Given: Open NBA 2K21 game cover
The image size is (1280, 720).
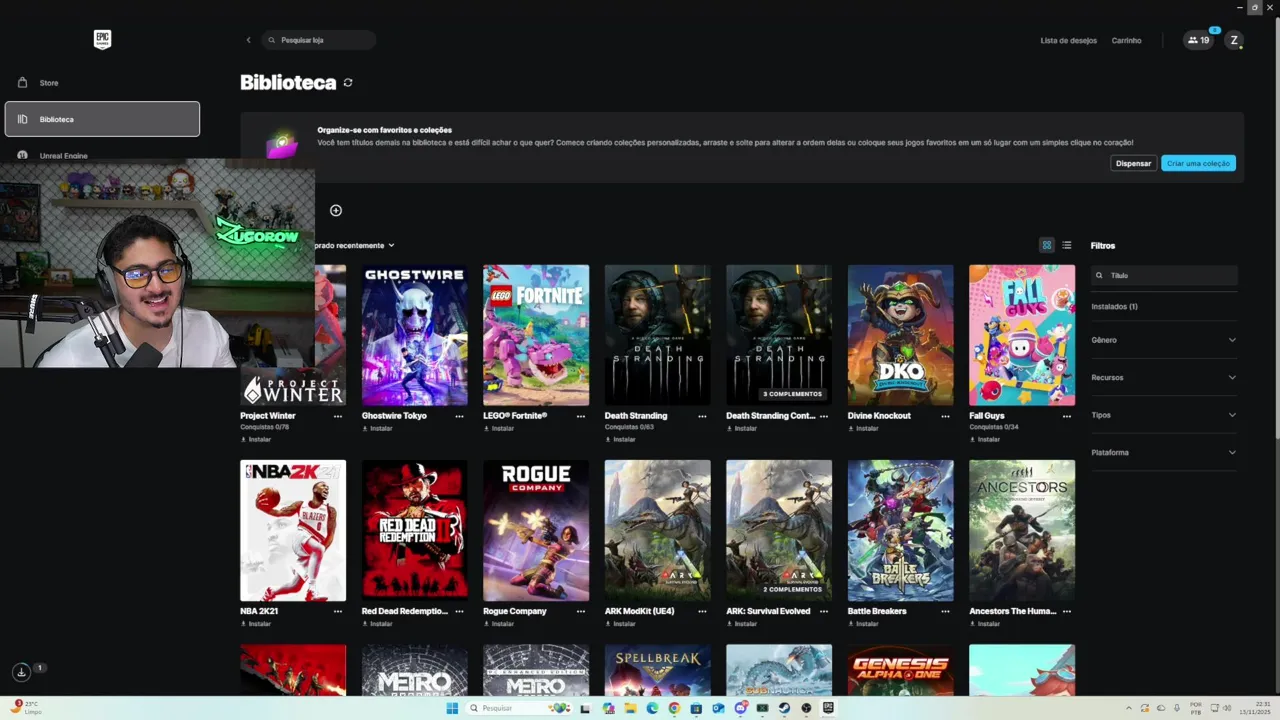Looking at the screenshot, I should click(x=293, y=530).
